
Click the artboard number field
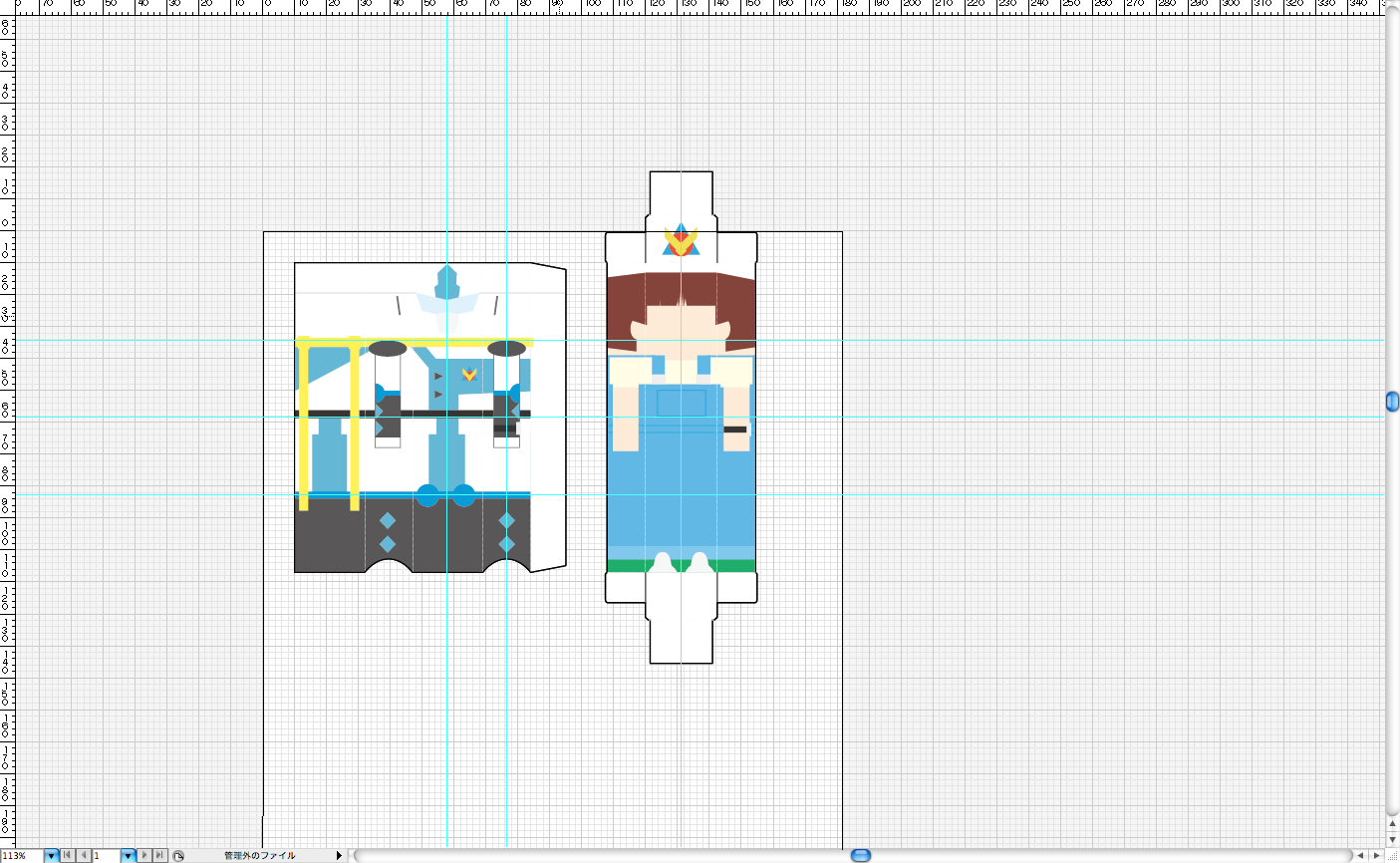click(107, 855)
